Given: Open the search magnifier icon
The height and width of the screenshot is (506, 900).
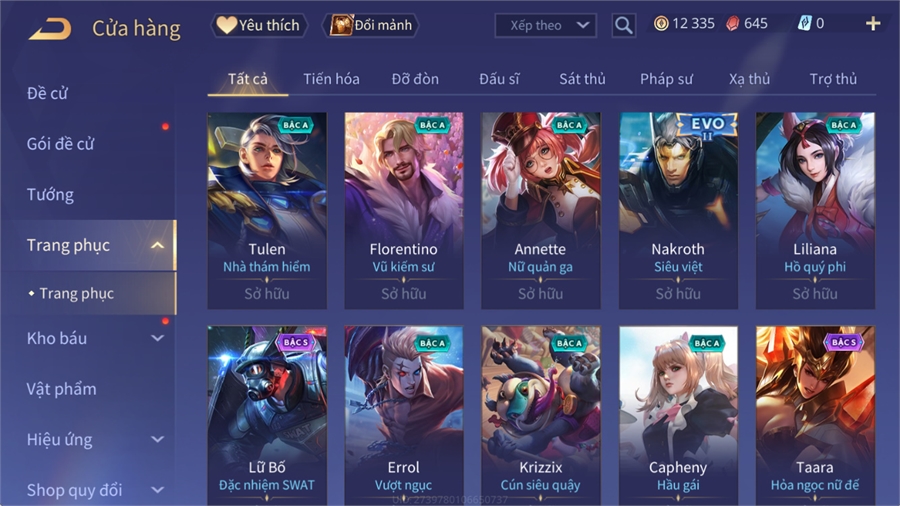Looking at the screenshot, I should tap(623, 25).
